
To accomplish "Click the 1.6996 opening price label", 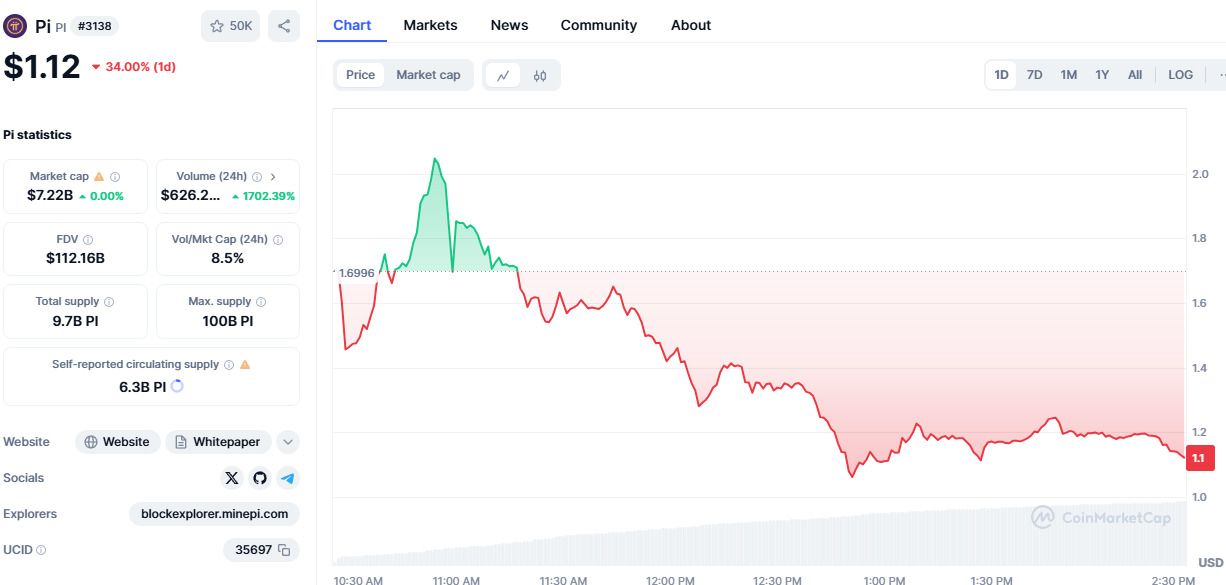I will 356,272.
